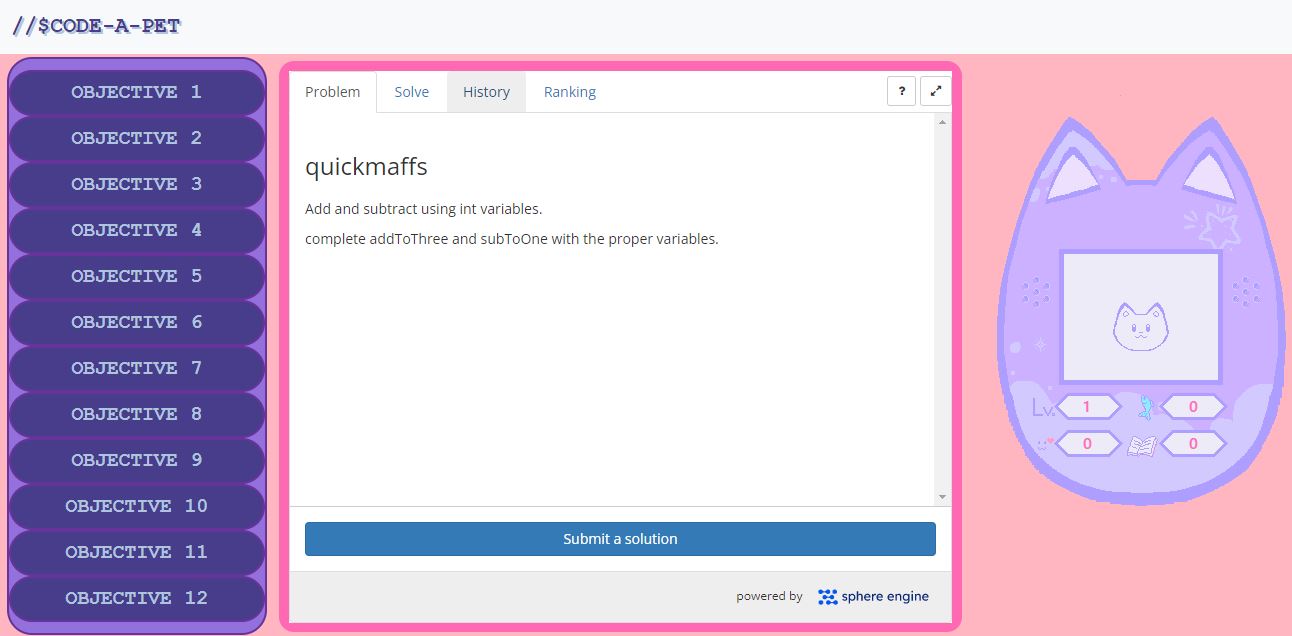The width and height of the screenshot is (1292, 636).
Task: Submit a solution button
Action: pos(620,538)
